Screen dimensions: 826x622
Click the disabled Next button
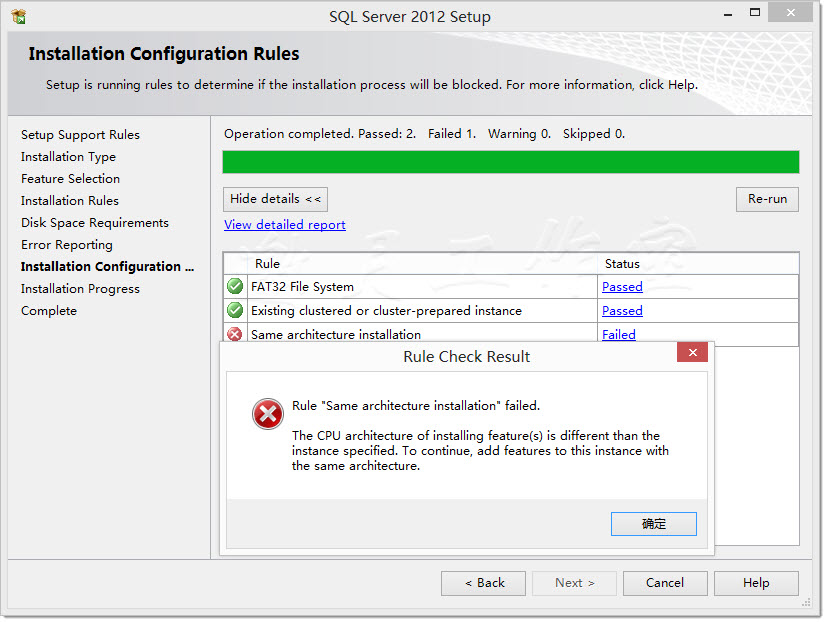click(x=574, y=583)
